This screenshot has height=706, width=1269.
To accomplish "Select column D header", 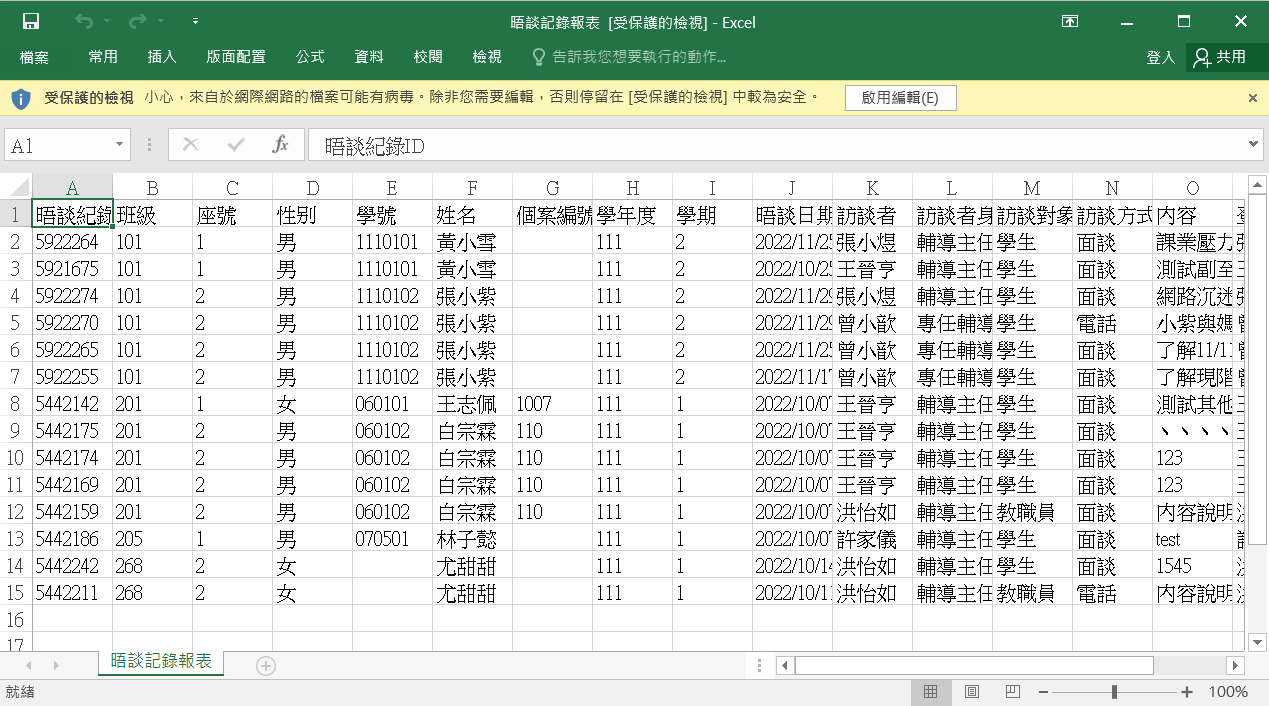I will click(x=312, y=188).
